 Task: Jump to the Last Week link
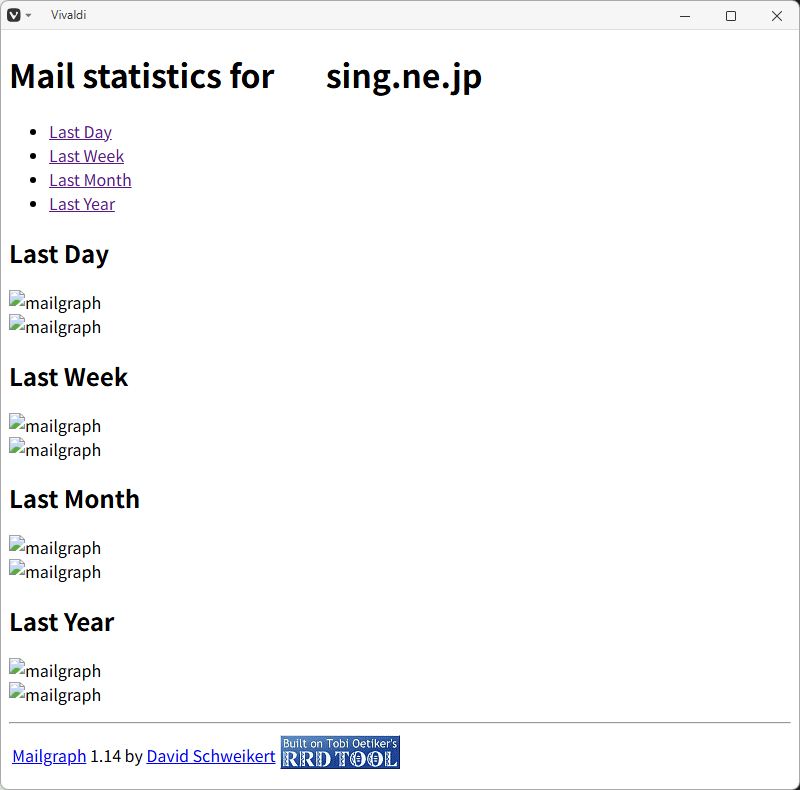tap(86, 156)
